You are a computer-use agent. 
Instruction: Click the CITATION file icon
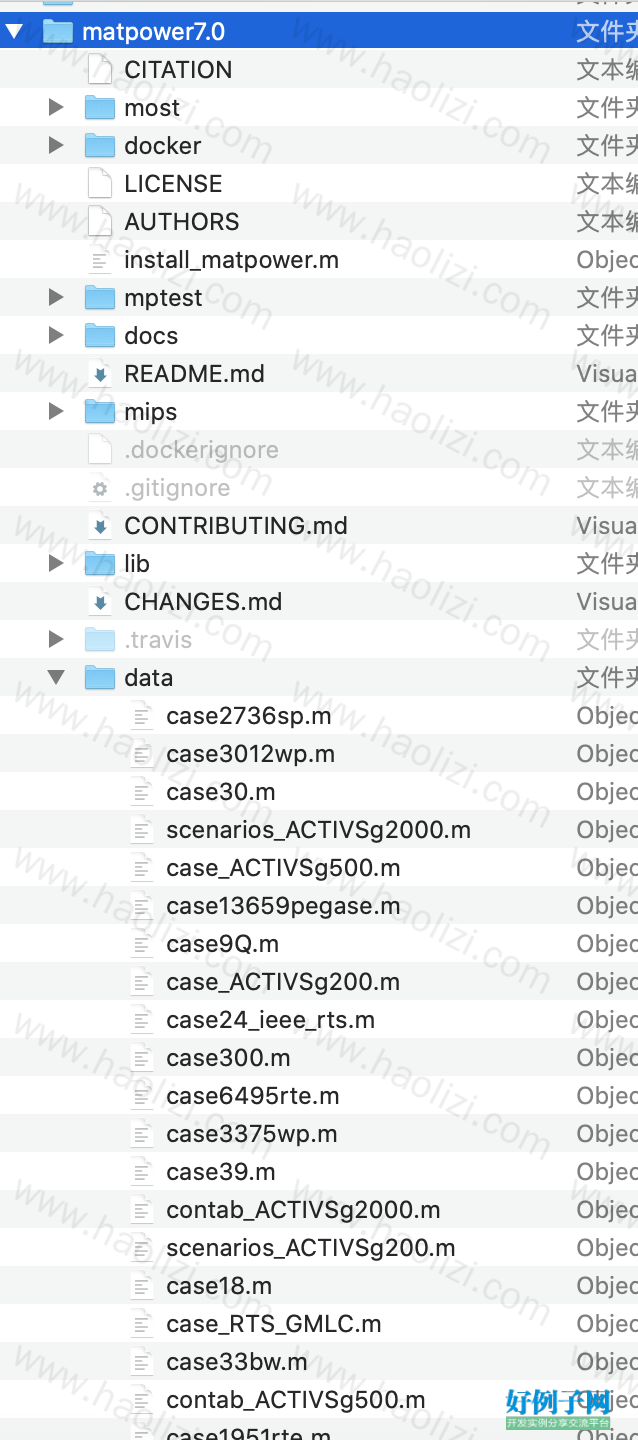pos(100,70)
